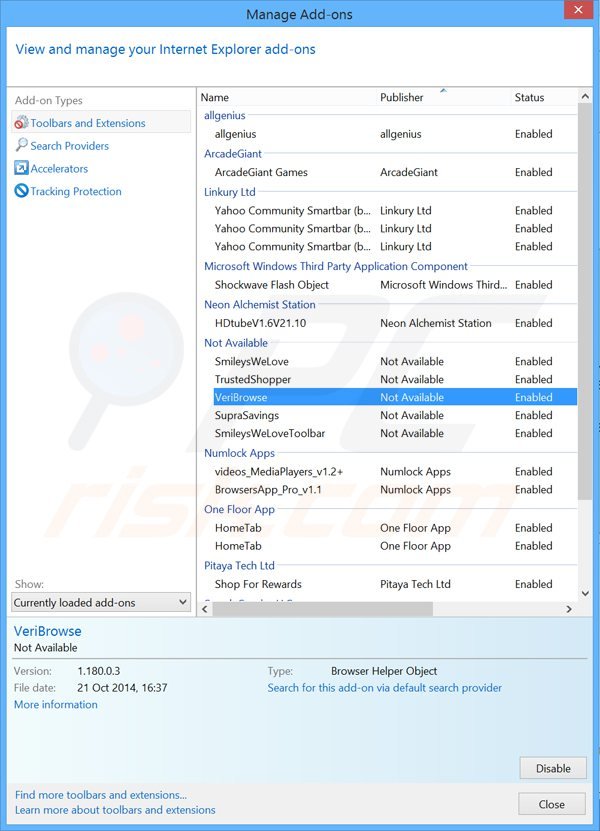This screenshot has height=831, width=600.
Task: Select the BrowsersApp_Pro_v1.1 add-on
Action: pos(395,489)
